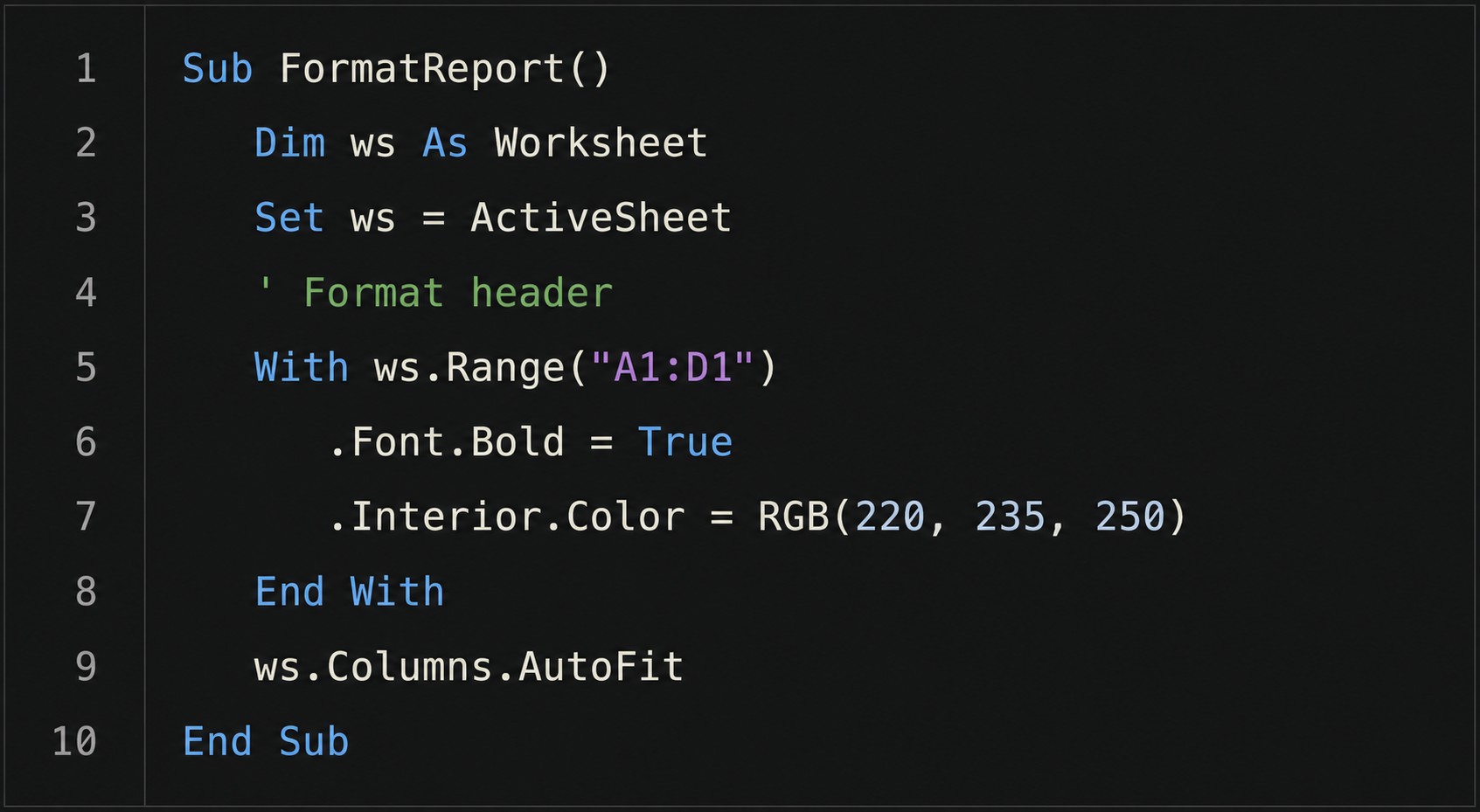Screen dimensions: 1480x812
Task: Click the .Font.Bold property
Action: coord(447,442)
